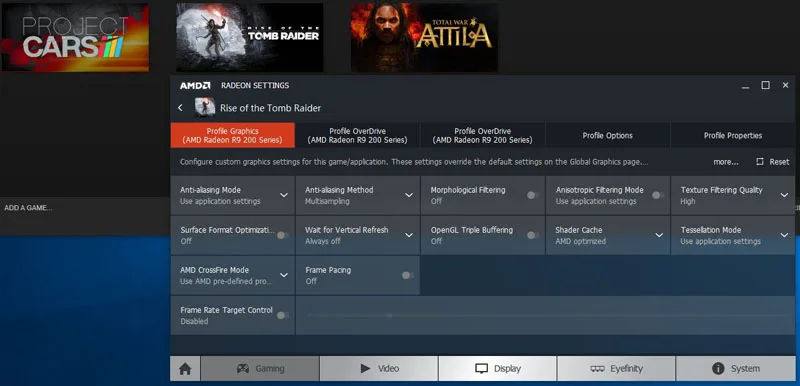The width and height of the screenshot is (800, 386).
Task: Open the Display section with monitor icon
Action: click(x=497, y=369)
